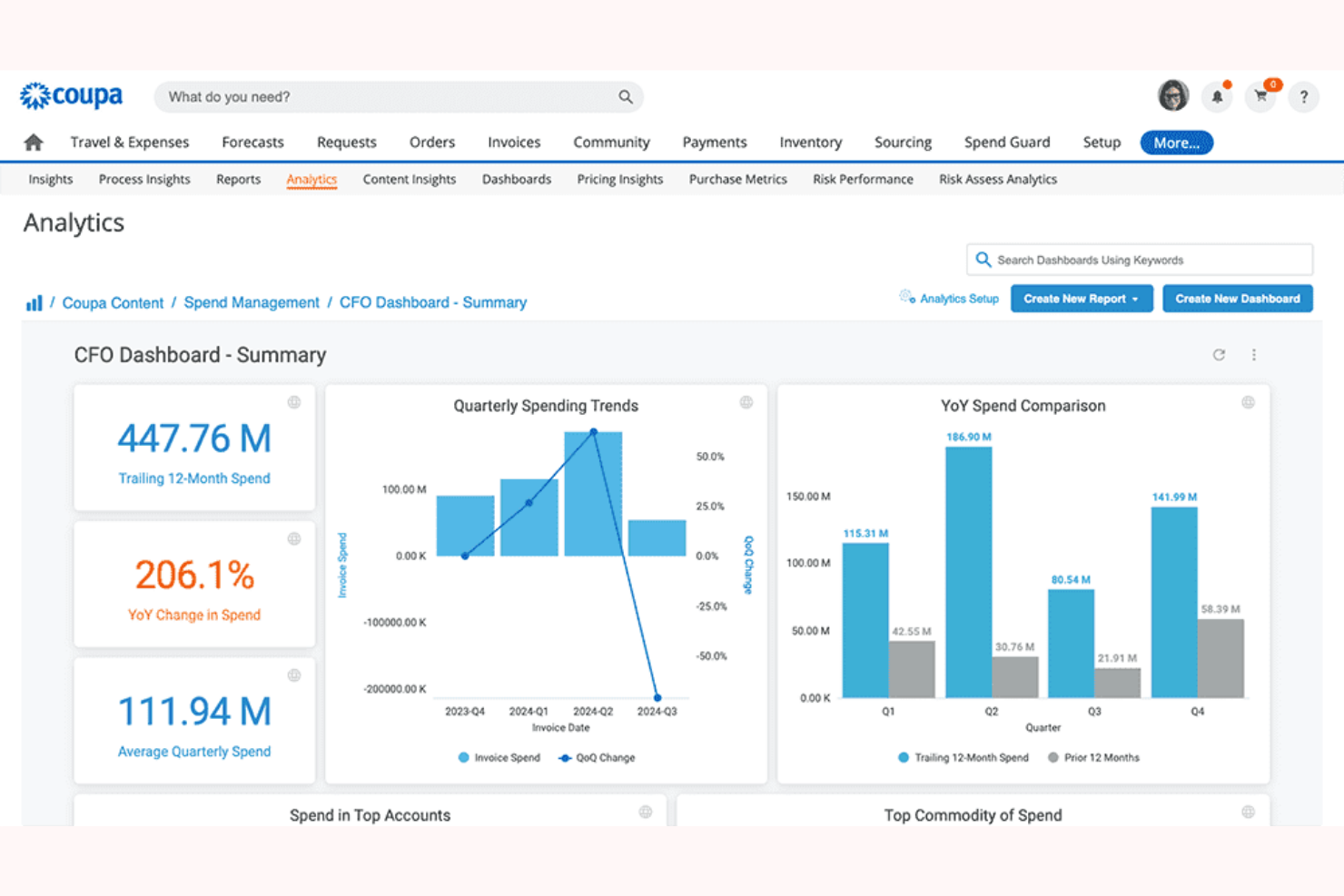1344x896 pixels.
Task: Click the help question mark icon
Action: [x=1304, y=96]
